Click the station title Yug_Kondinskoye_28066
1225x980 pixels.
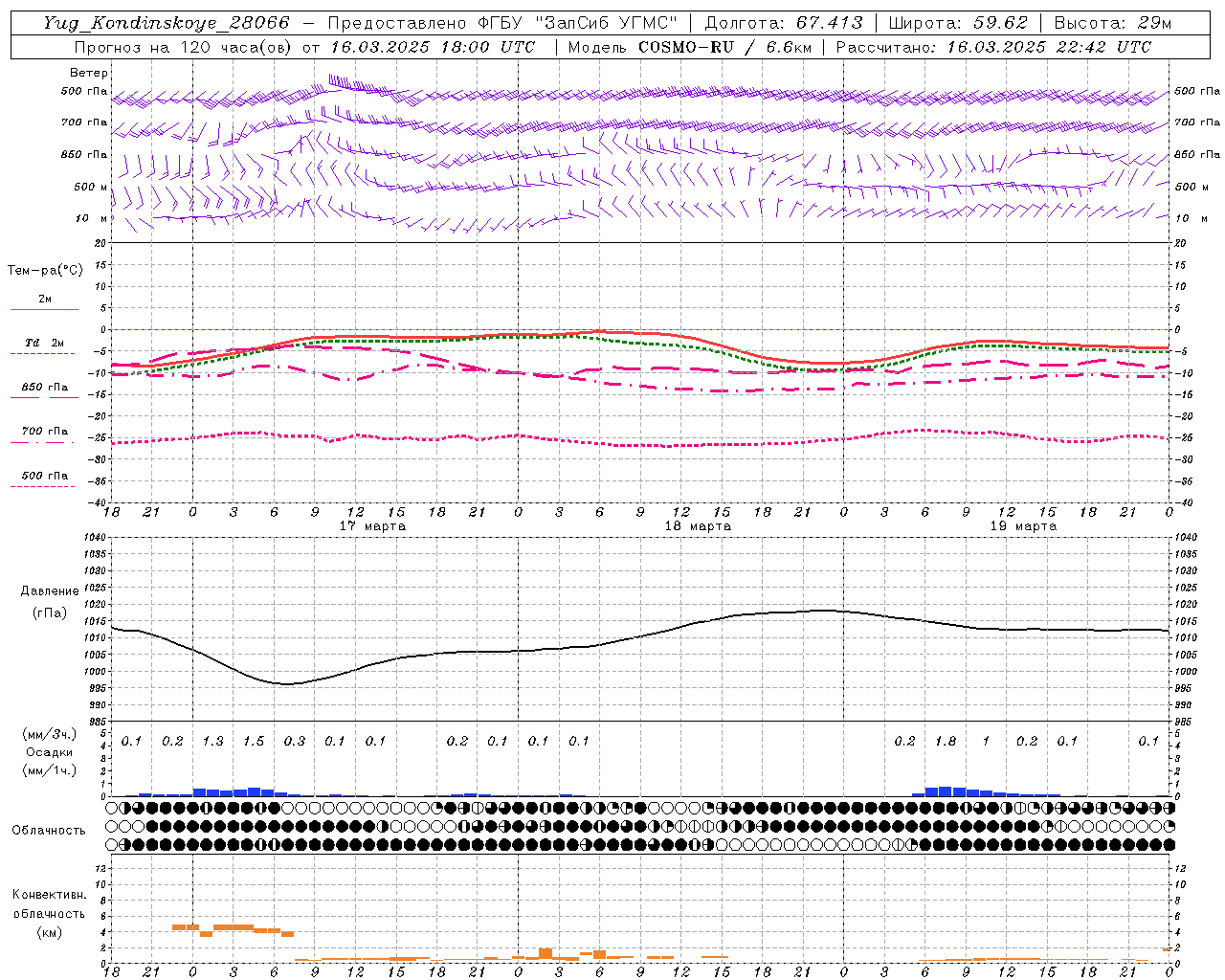click(167, 23)
